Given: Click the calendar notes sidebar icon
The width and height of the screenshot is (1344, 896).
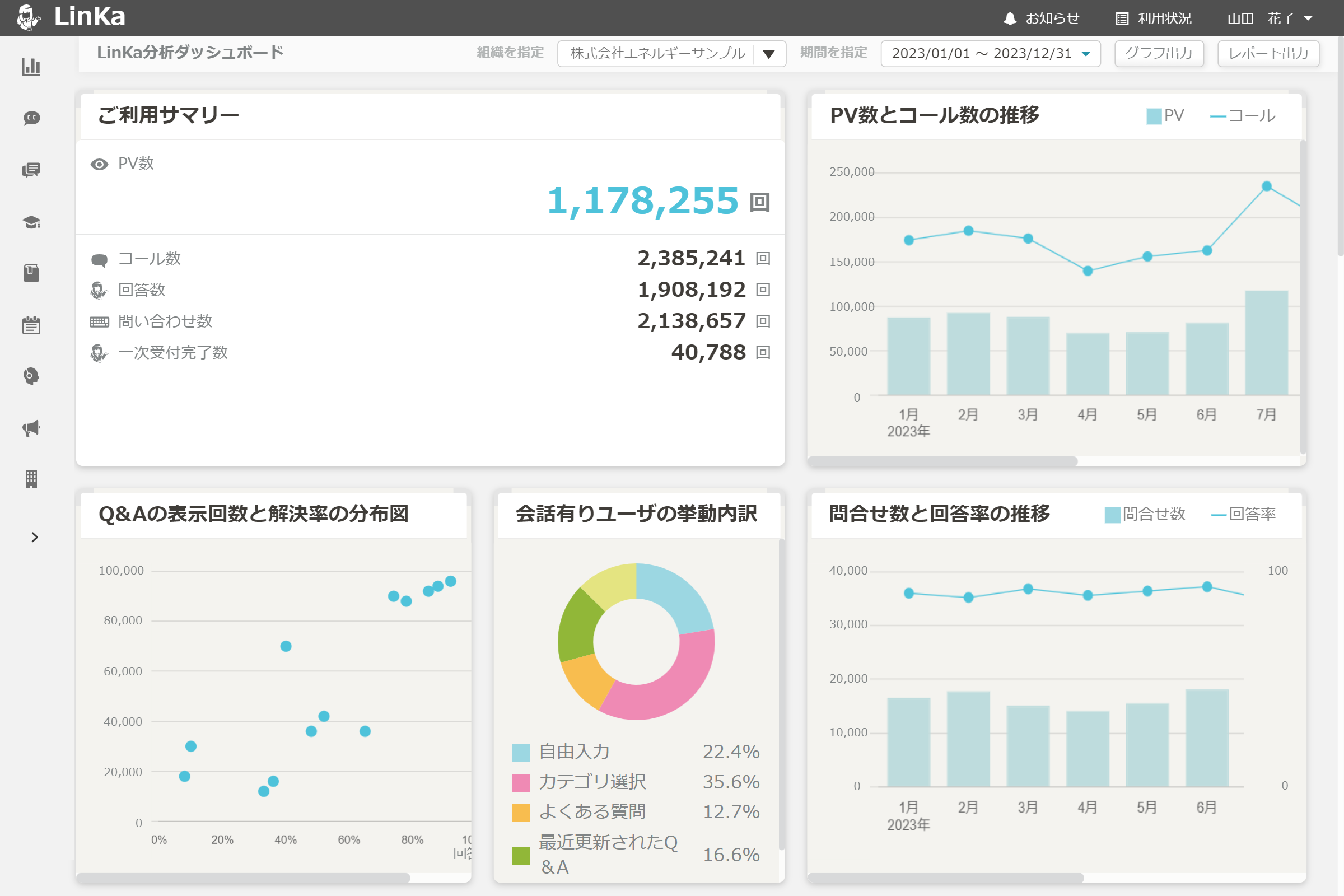Looking at the screenshot, I should pos(31,325).
